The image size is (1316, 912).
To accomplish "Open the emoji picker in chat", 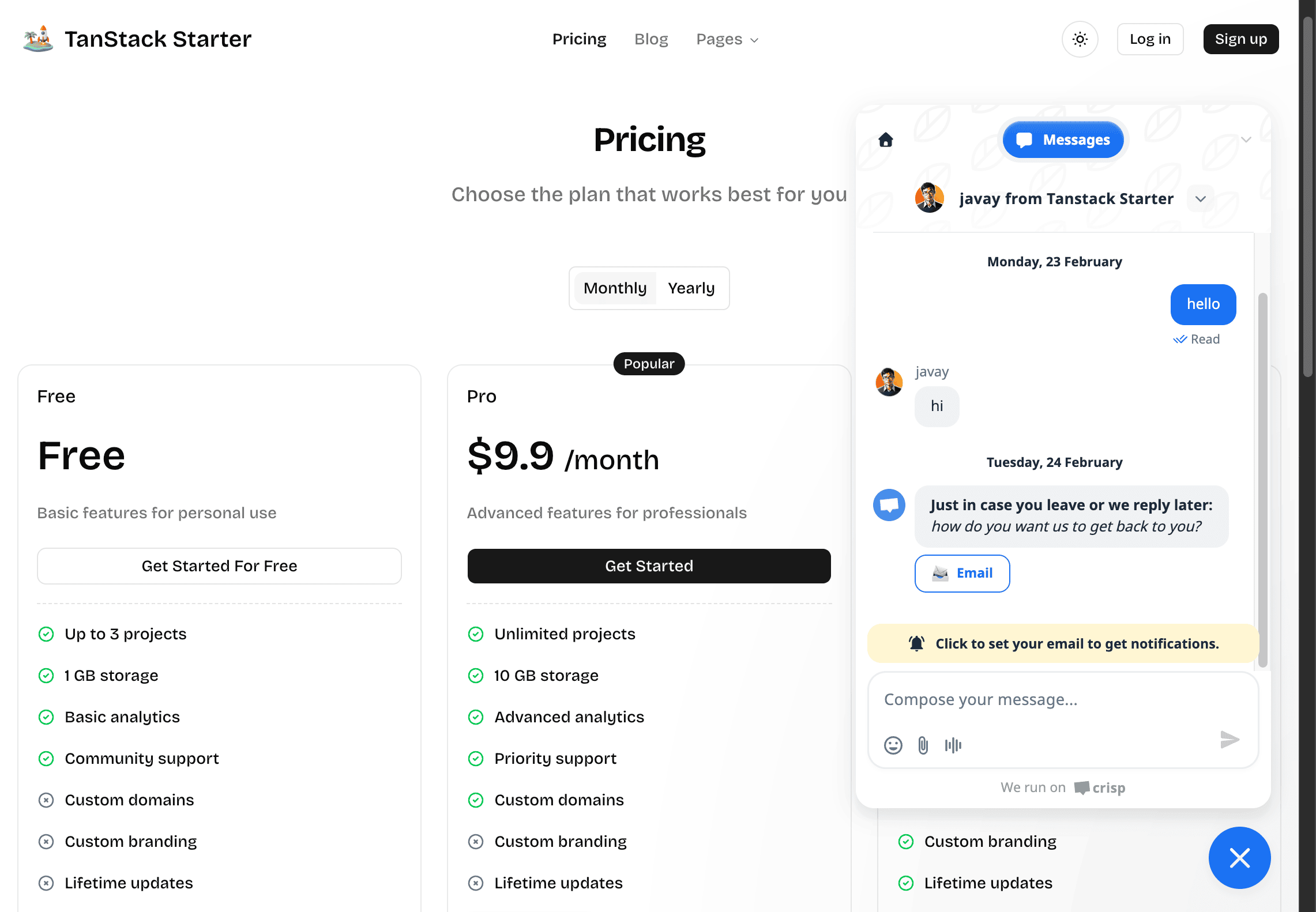I will pos(893,745).
